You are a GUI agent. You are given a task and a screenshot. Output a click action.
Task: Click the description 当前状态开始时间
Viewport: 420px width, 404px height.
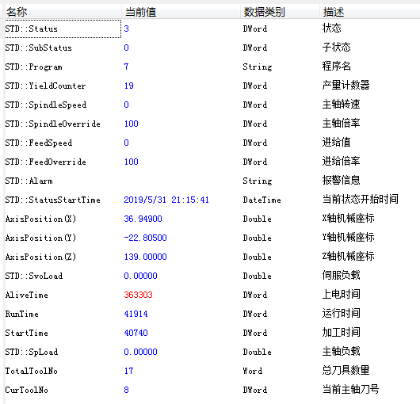pyautogui.click(x=360, y=199)
